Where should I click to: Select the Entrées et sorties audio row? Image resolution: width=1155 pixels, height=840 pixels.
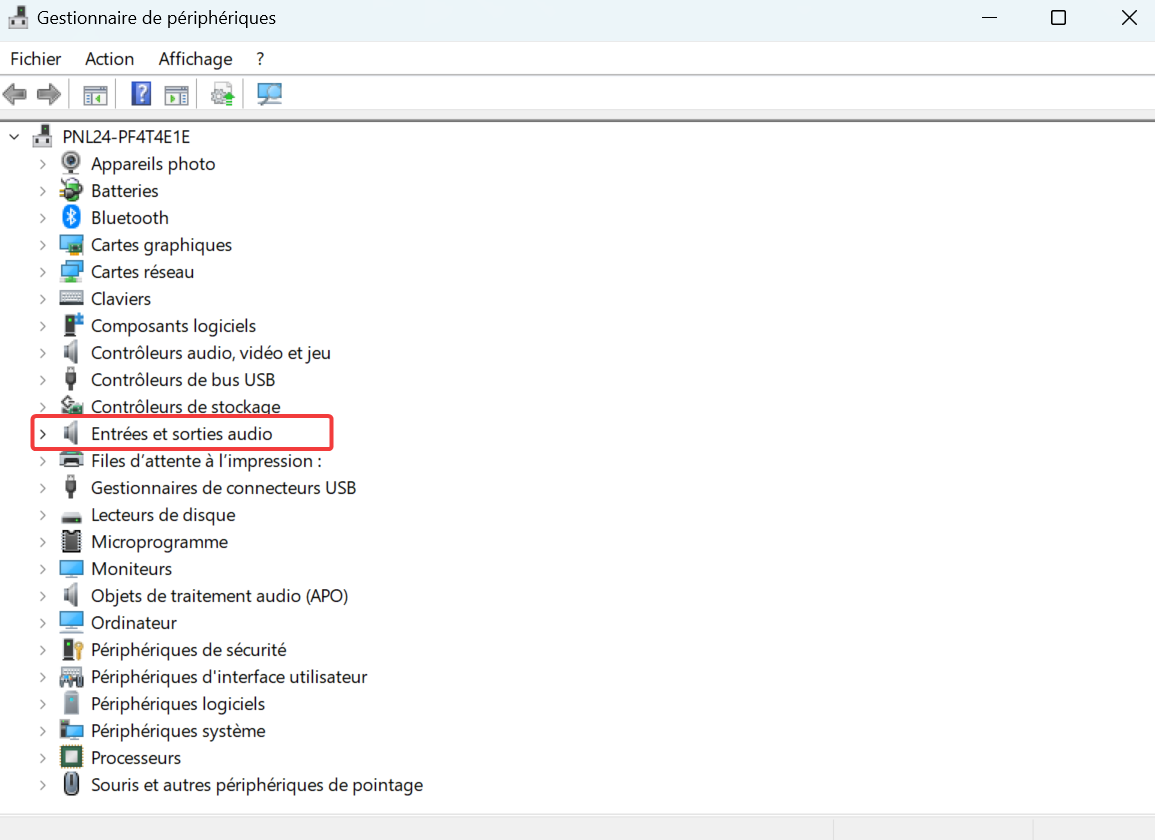tap(182, 433)
